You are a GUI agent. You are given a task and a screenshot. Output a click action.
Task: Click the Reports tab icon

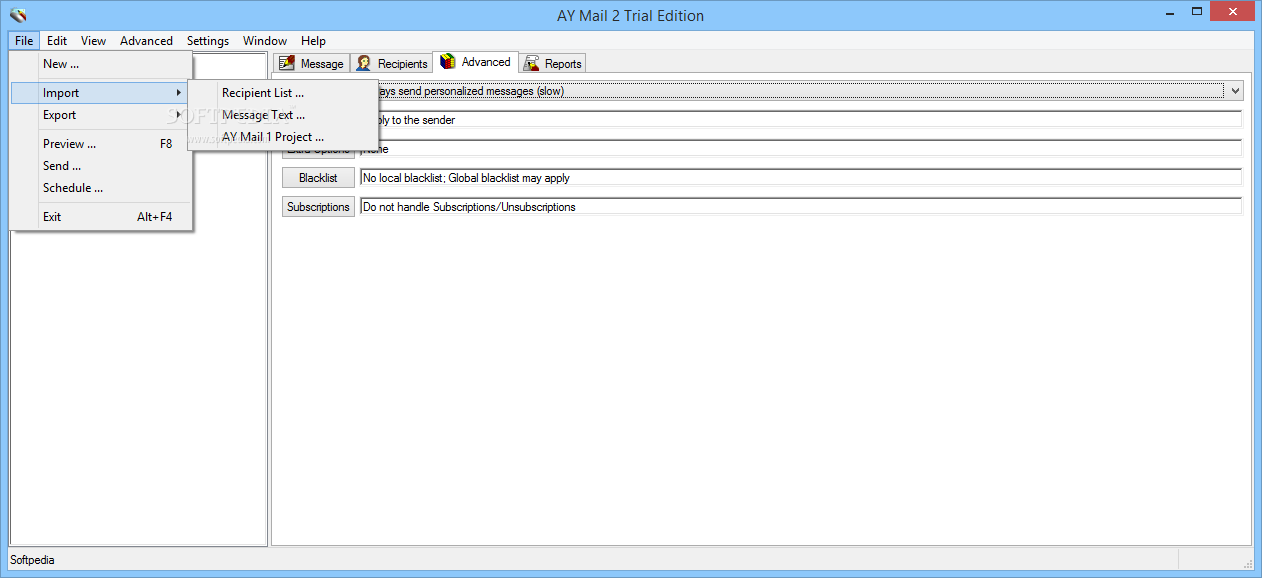point(531,63)
